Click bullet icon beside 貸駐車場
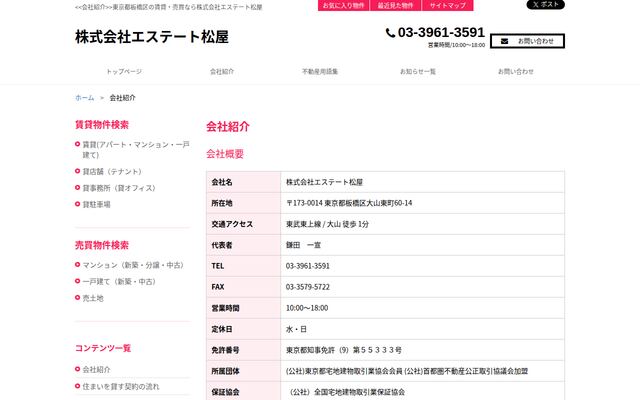This screenshot has width=640, height=400. point(77,204)
